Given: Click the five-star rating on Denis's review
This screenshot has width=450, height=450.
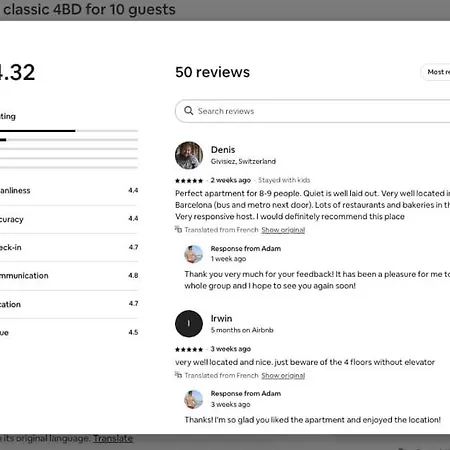Looking at the screenshot, I should (189, 181).
